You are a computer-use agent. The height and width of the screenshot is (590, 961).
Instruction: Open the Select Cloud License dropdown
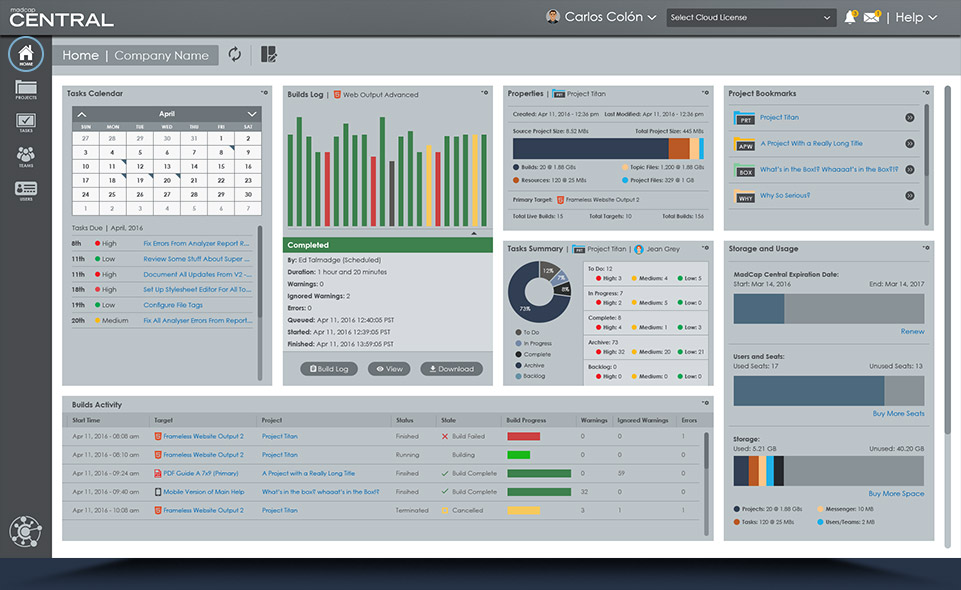(751, 17)
